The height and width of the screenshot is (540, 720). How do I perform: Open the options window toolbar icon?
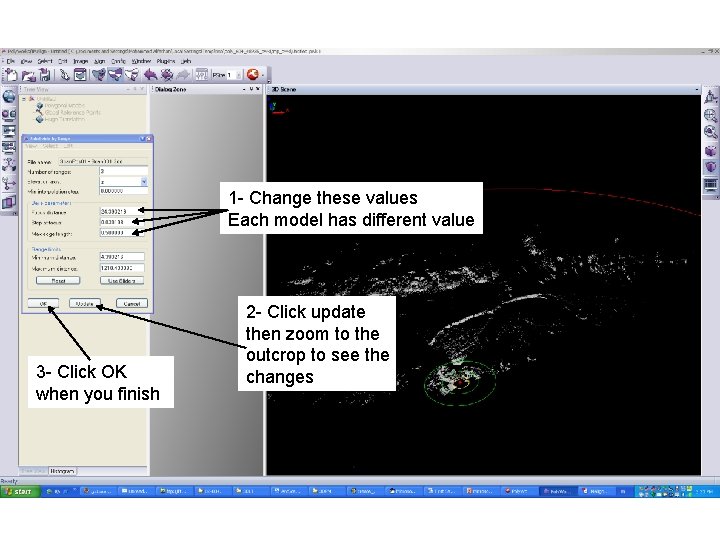80,74
